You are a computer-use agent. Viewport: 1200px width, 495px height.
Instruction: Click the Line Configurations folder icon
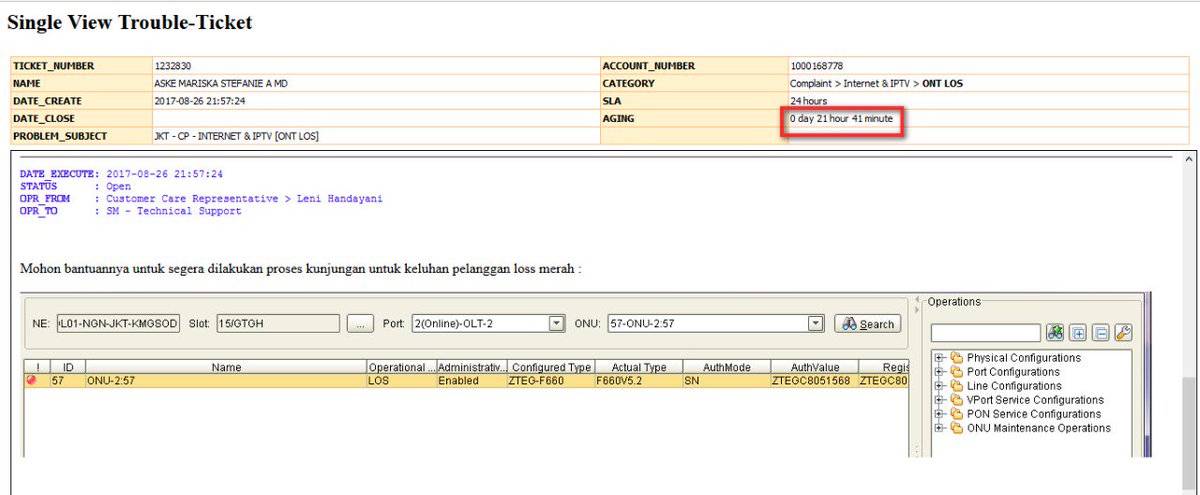(x=956, y=386)
